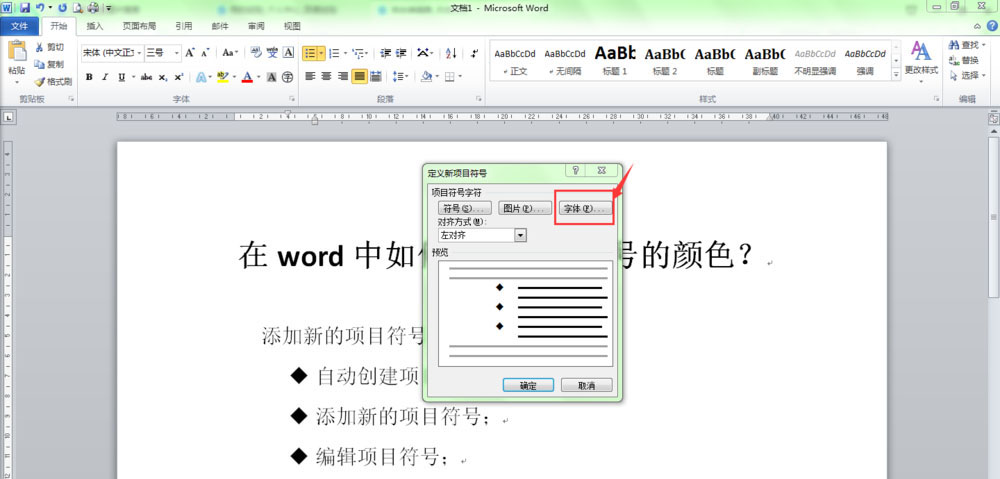The width and height of the screenshot is (1000, 479).
Task: Click the 字体 (Font) button in dialog
Action: click(x=585, y=209)
